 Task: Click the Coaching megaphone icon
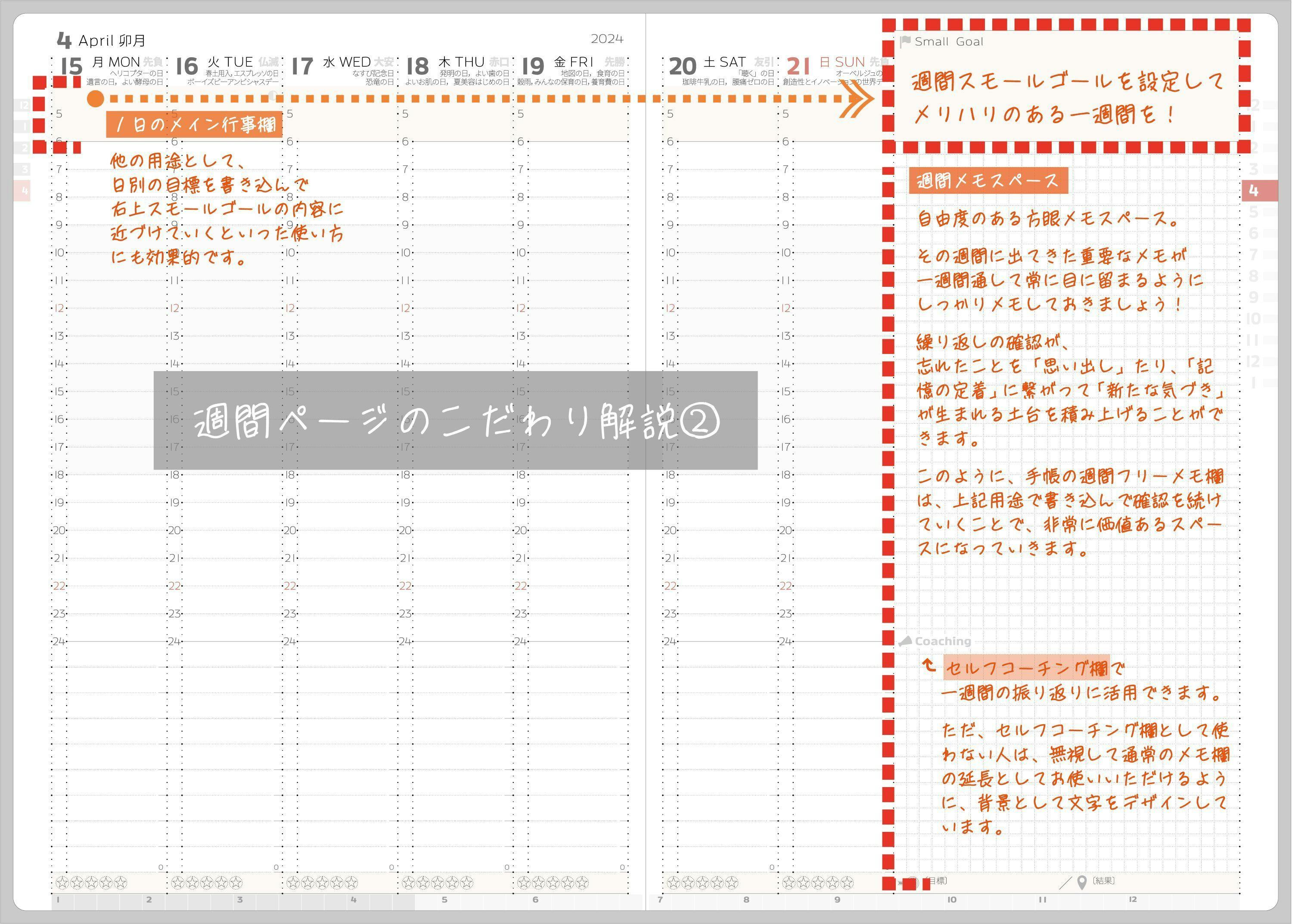point(905,641)
